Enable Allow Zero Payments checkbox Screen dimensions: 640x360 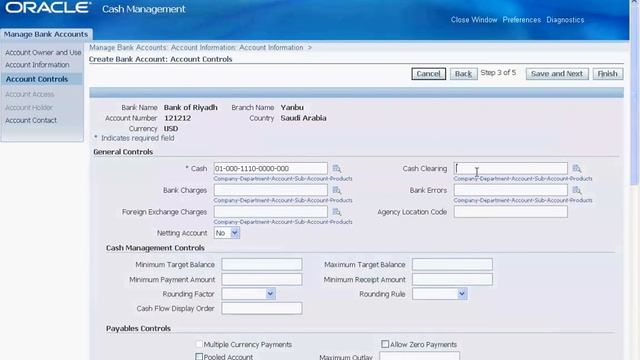tap(385, 344)
